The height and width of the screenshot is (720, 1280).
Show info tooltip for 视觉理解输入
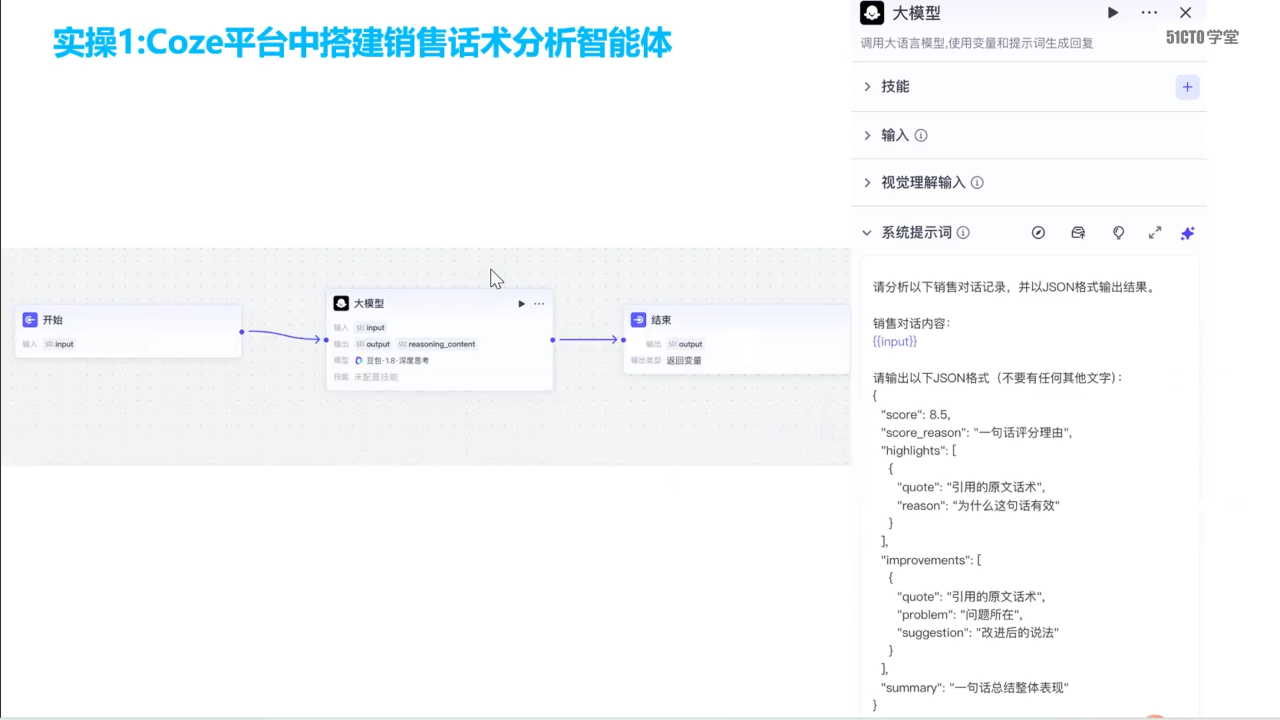(x=977, y=183)
